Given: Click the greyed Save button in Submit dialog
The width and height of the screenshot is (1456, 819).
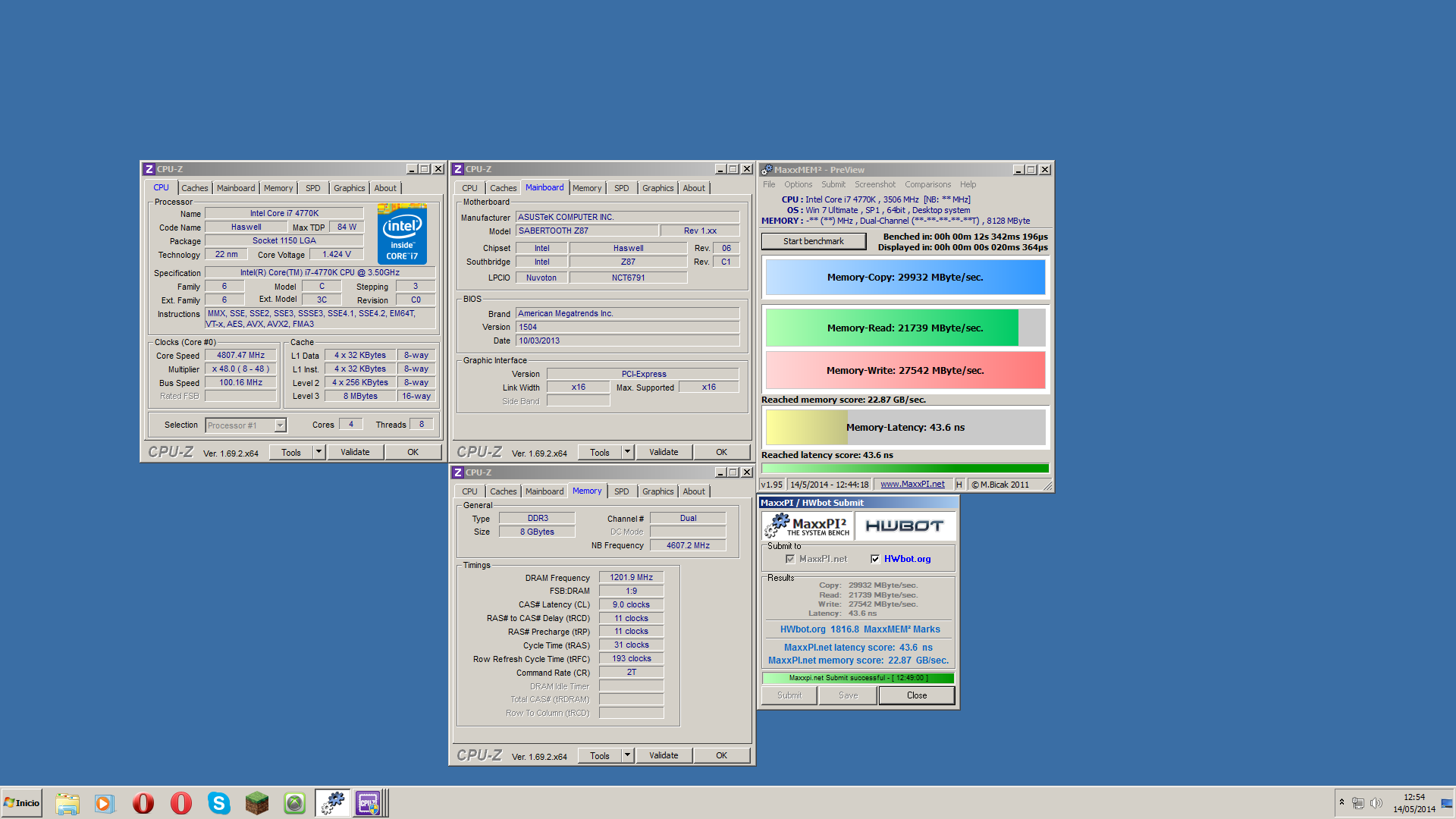Looking at the screenshot, I should coord(848,695).
